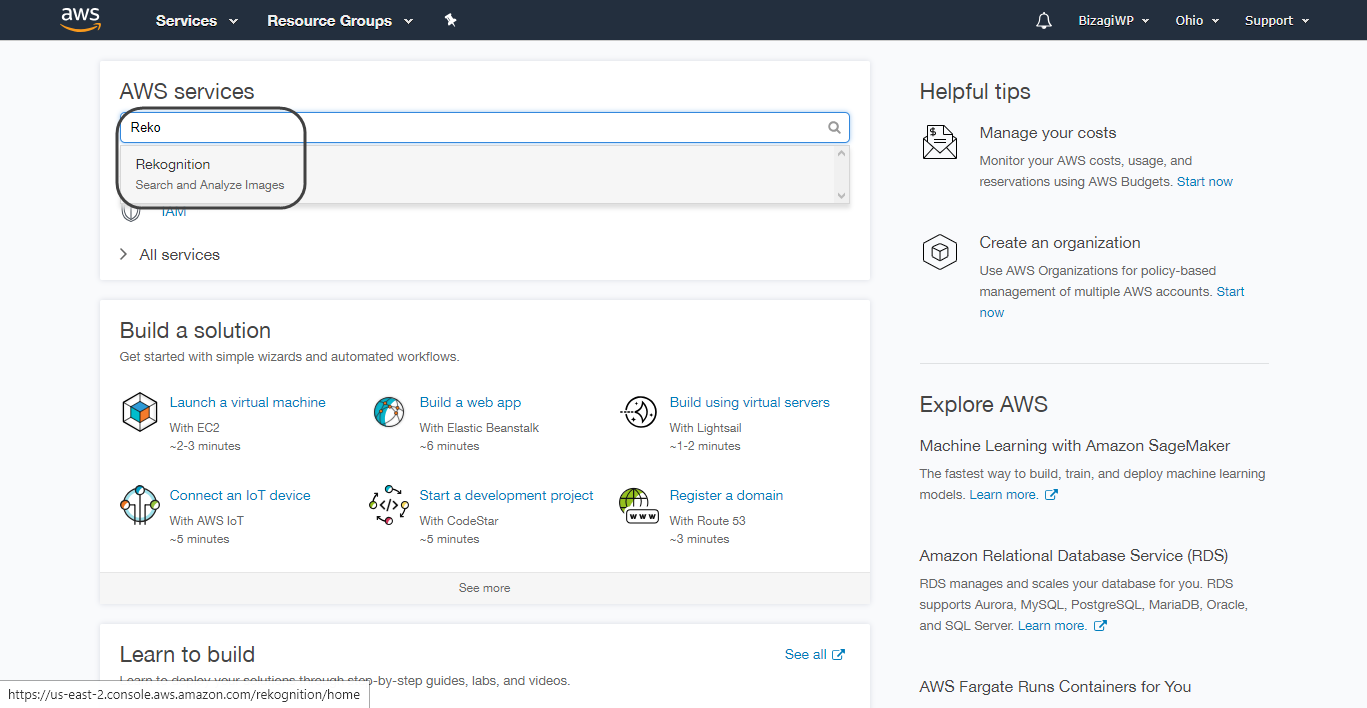Open the Resource Groups dropdown
This screenshot has height=708, width=1367.
(340, 21)
